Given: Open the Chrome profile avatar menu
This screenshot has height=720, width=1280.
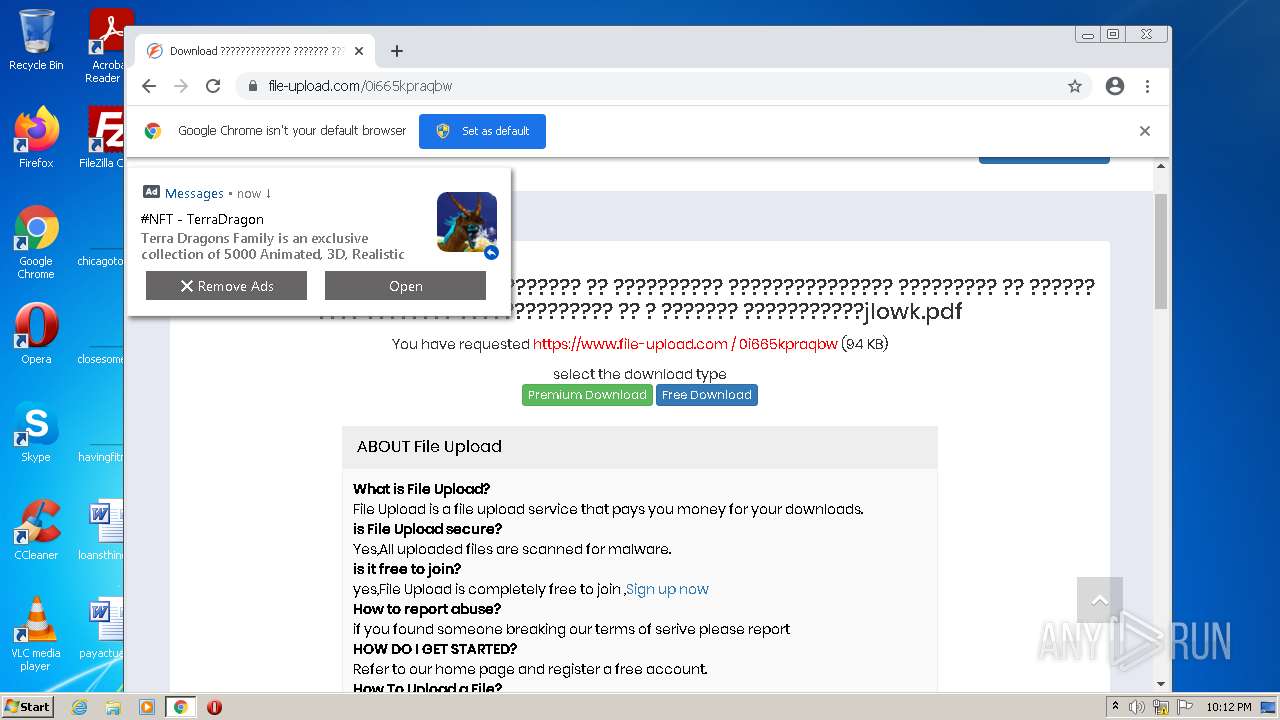Looking at the screenshot, I should [1115, 86].
